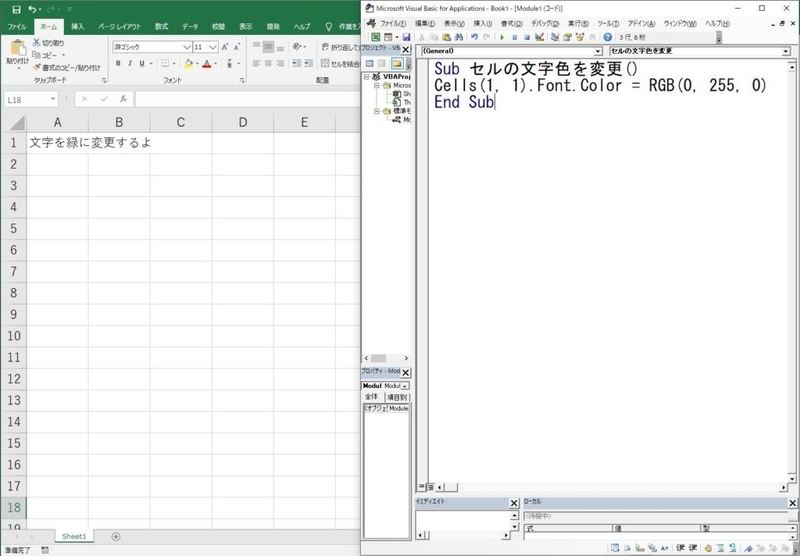800x556 pixels.
Task: Open Properties Window from VBA toolbar icon
Action: pyautogui.click(x=567, y=37)
